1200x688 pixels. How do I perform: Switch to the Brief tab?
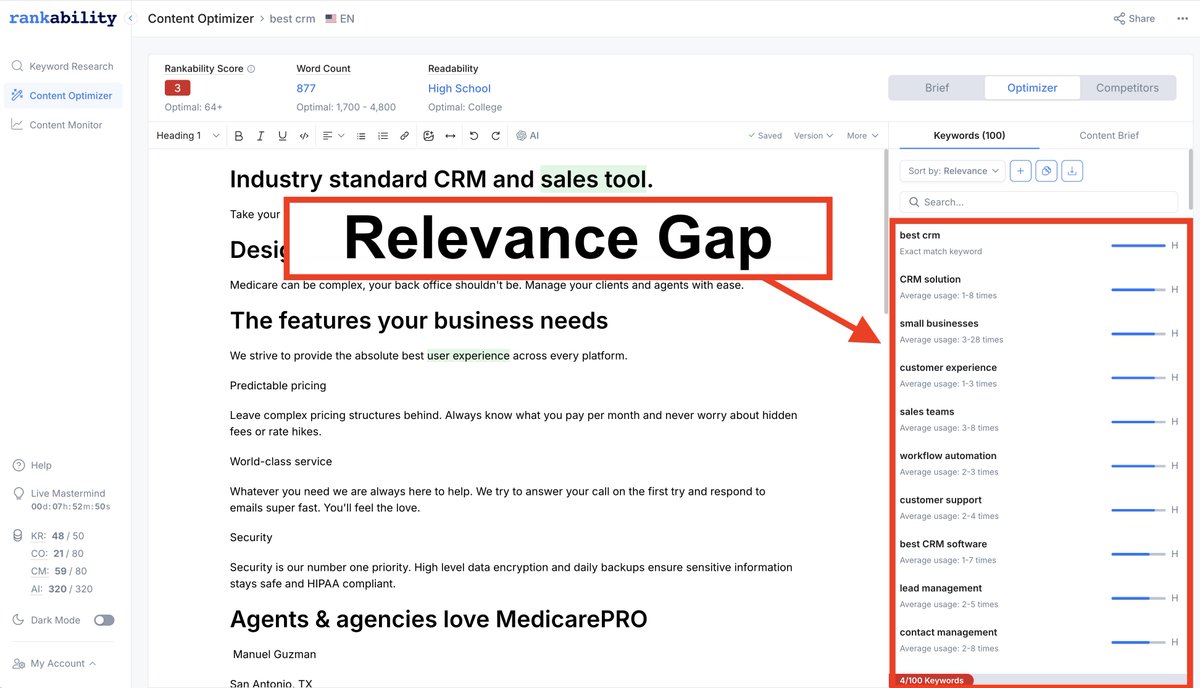[937, 88]
